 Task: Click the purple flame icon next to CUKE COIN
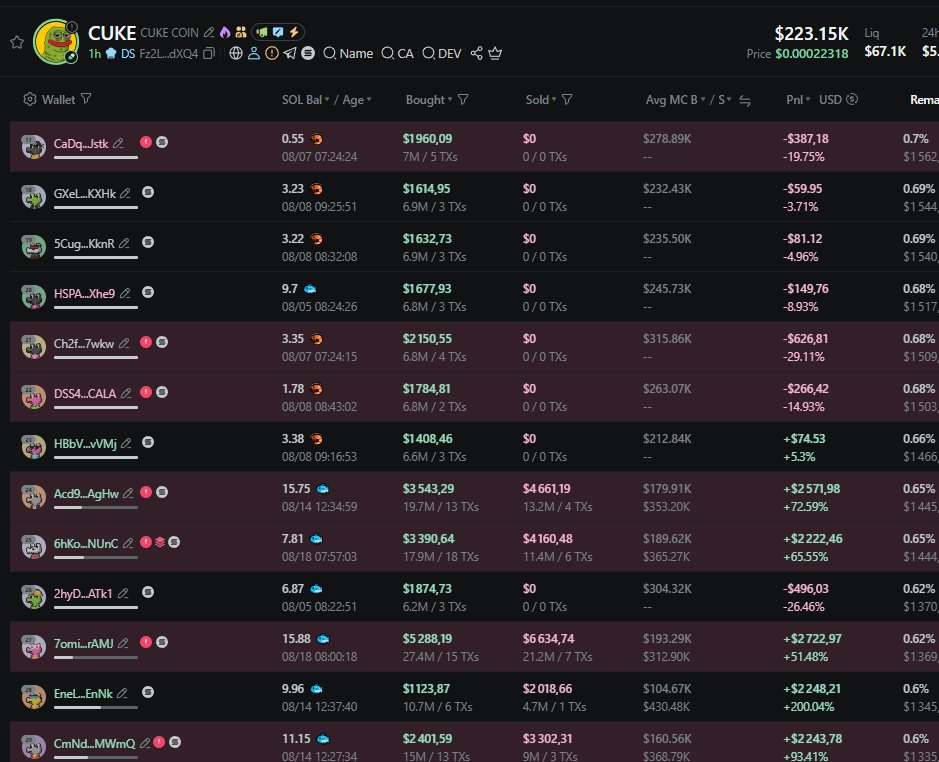225,32
